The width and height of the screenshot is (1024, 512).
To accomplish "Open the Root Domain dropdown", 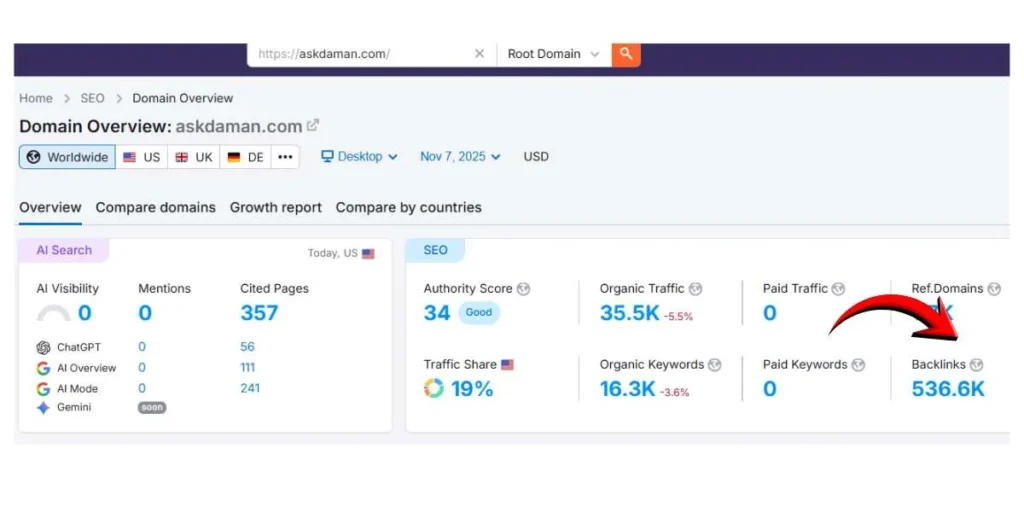I will [553, 54].
